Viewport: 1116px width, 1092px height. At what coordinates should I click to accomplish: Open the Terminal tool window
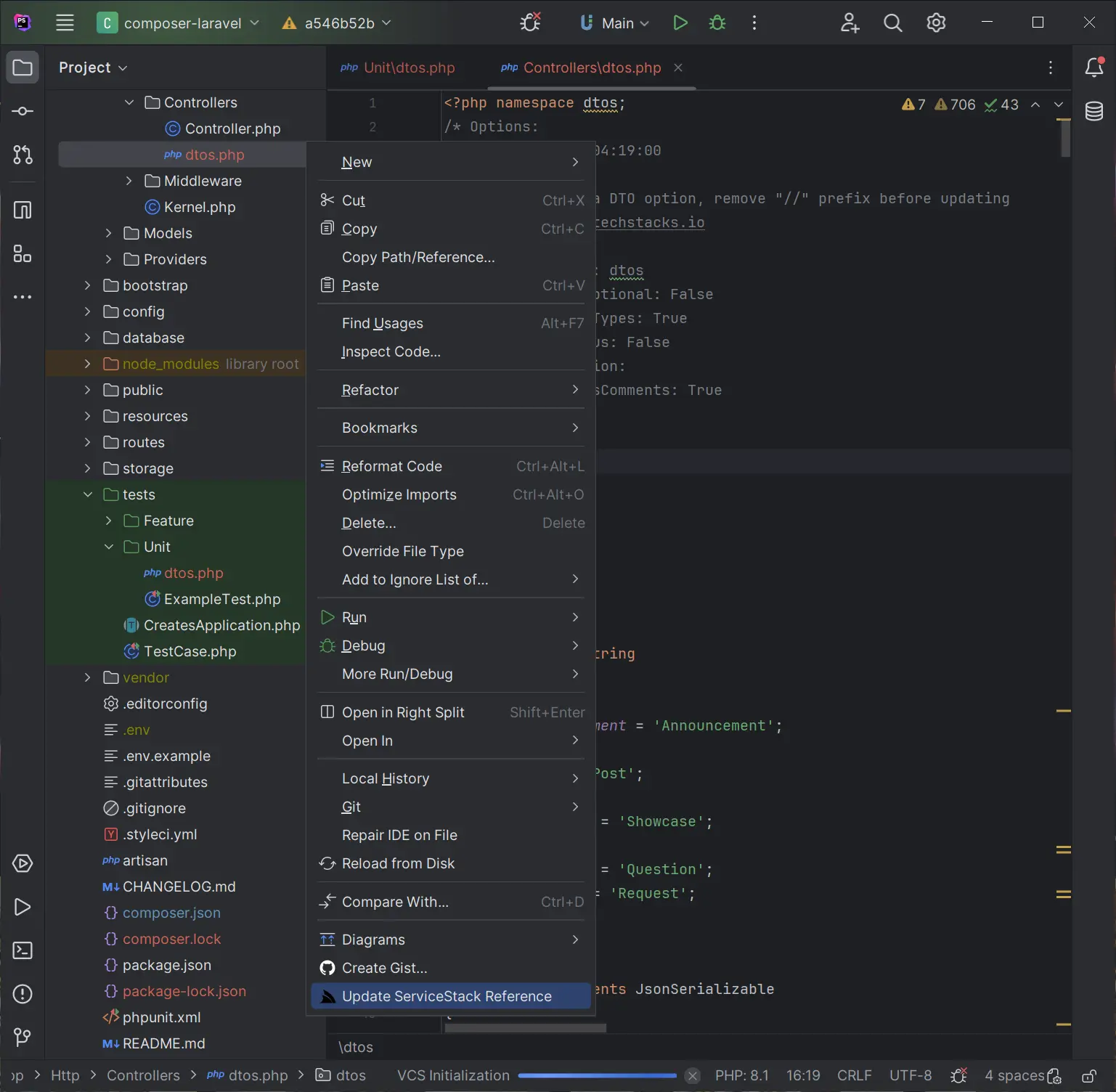23,950
